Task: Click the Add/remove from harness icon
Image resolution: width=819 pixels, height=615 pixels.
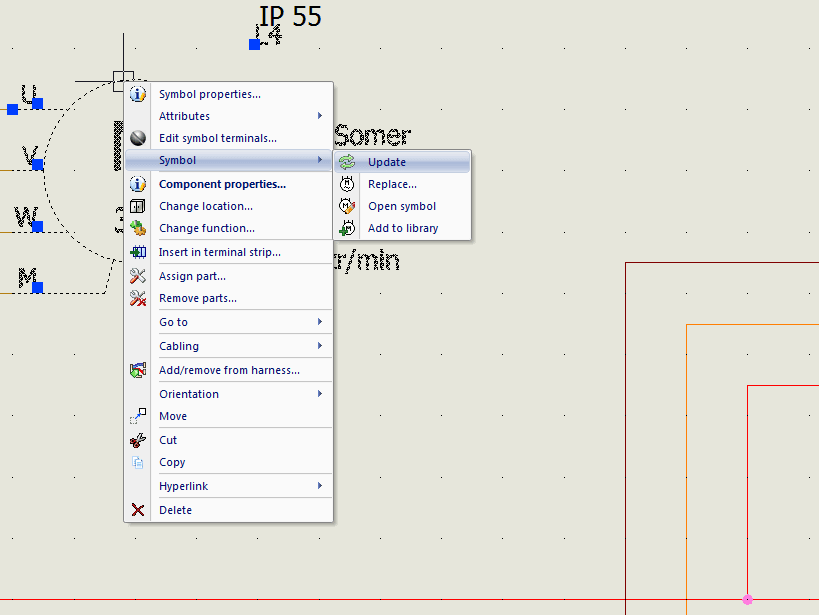Action: tap(138, 370)
